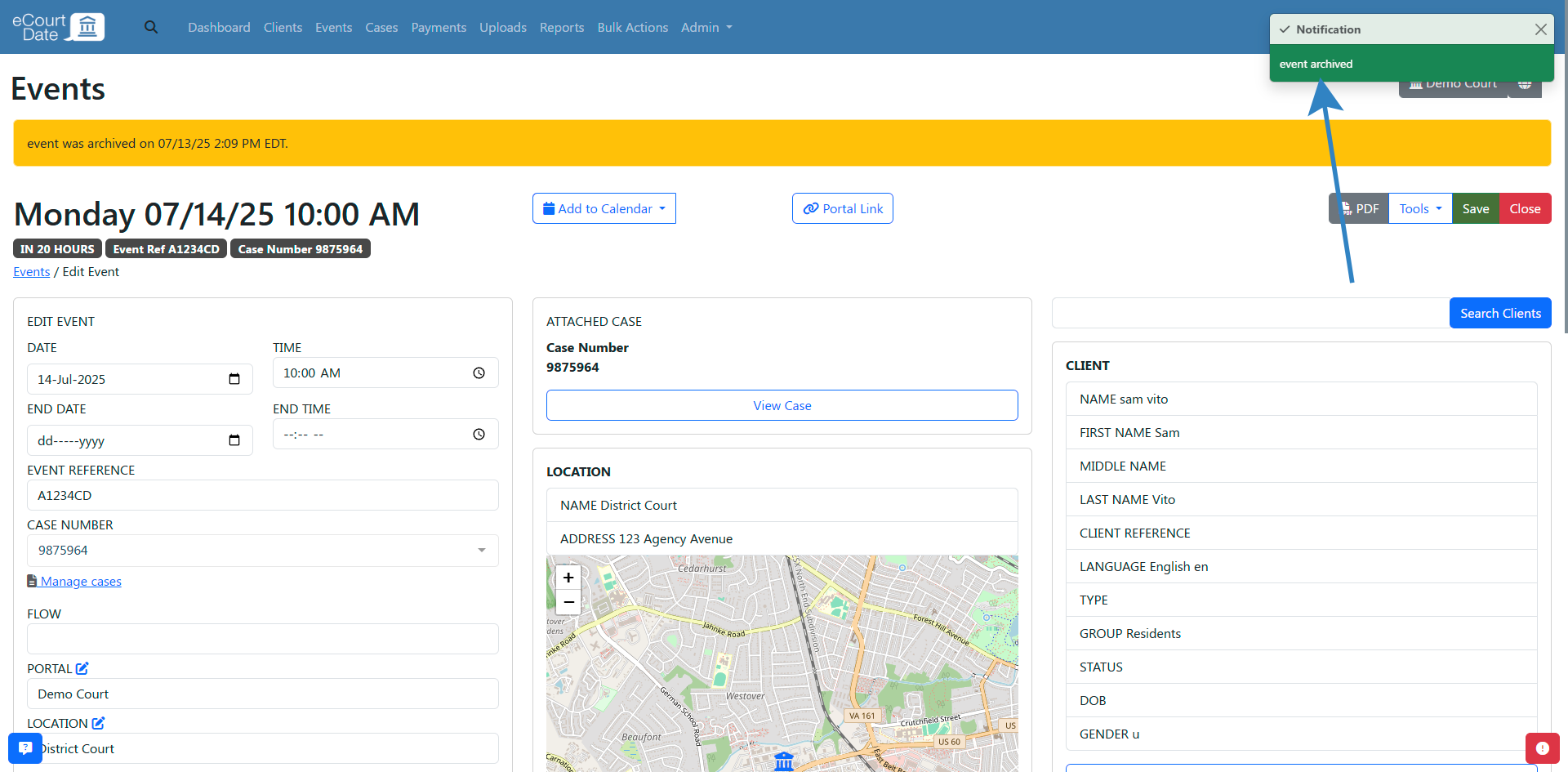This screenshot has height=772, width=1568.
Task: Click the IN 20 HOURS badge
Action: coord(57,249)
